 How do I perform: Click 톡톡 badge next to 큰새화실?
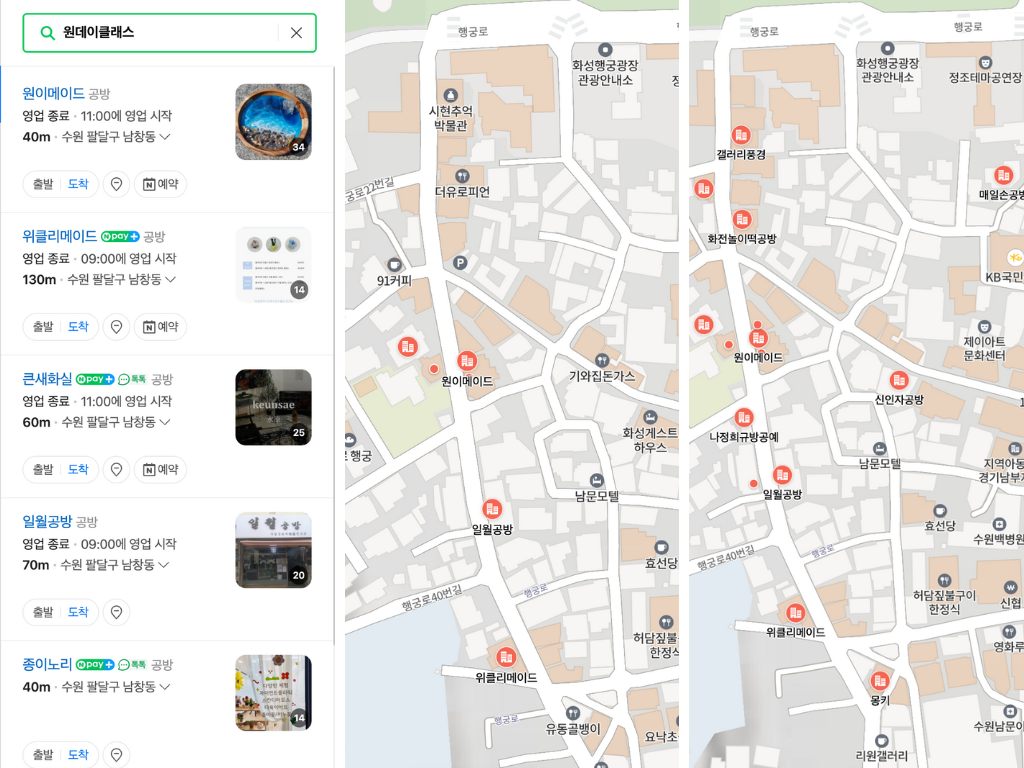[x=133, y=379]
